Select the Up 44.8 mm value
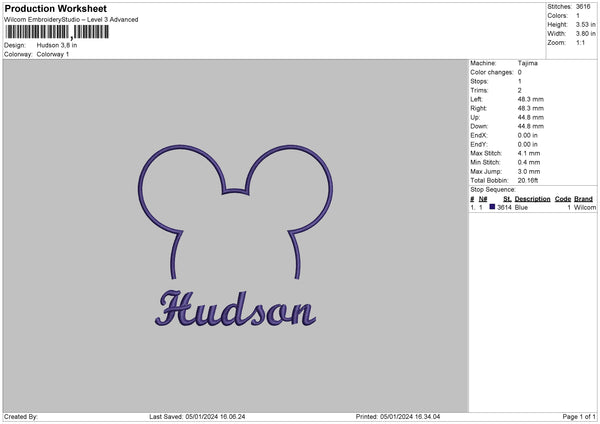The image size is (600, 424). coord(531,117)
